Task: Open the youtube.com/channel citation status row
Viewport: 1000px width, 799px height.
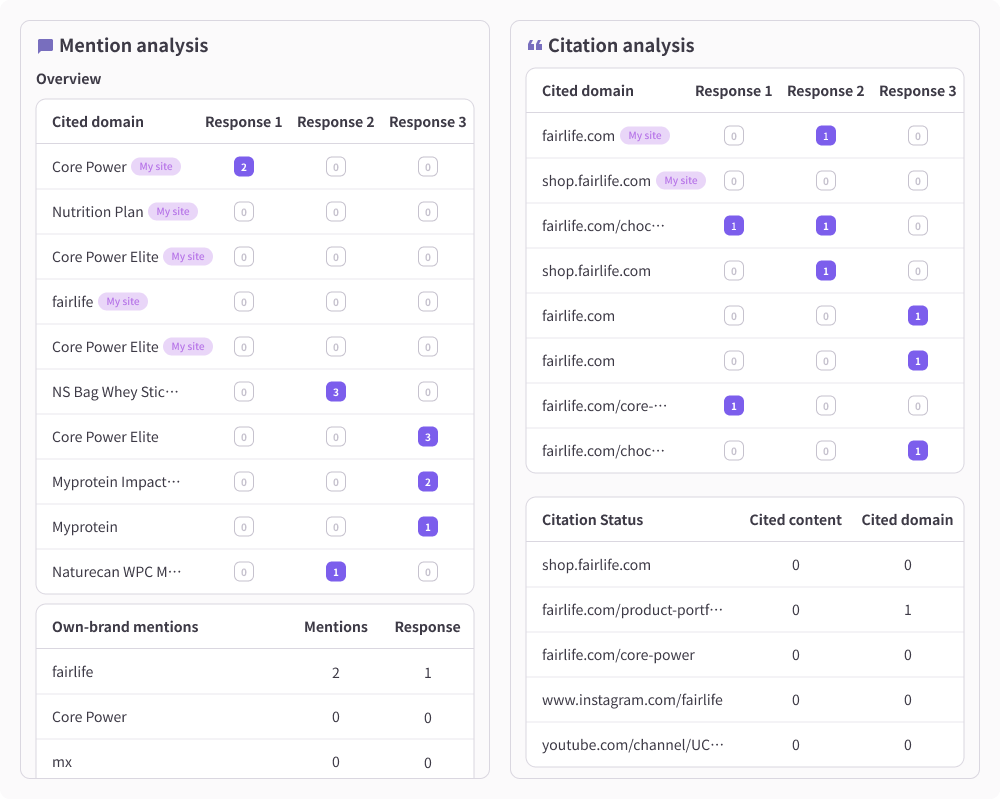Action: pyautogui.click(x=745, y=745)
